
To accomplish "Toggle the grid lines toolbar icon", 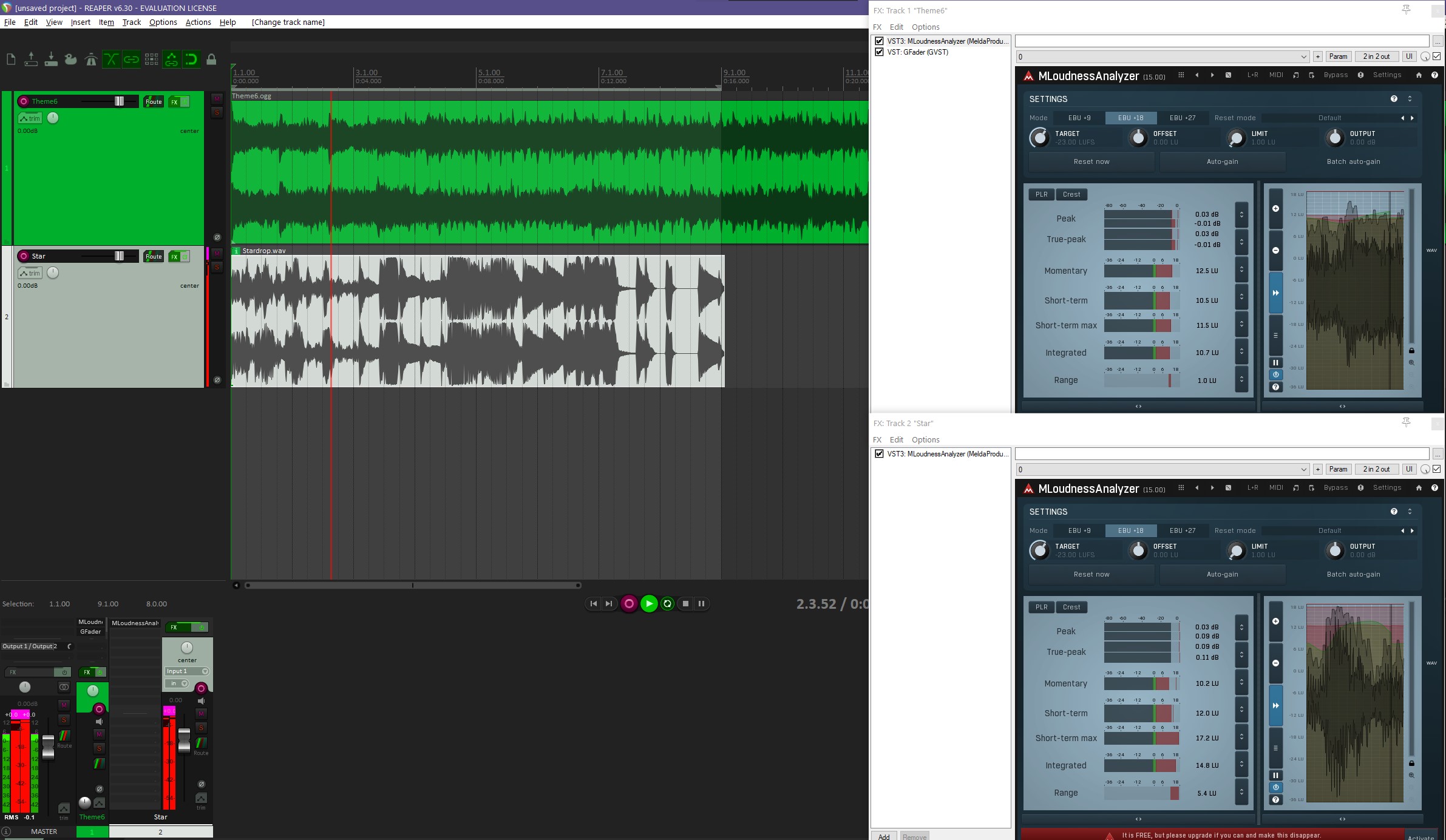I will pos(151,59).
